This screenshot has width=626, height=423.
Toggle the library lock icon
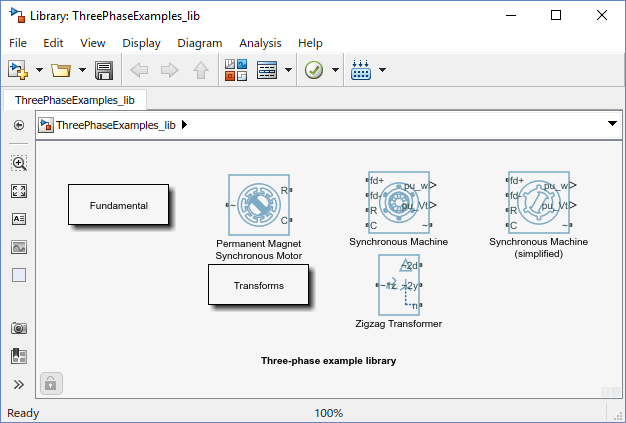point(51,383)
